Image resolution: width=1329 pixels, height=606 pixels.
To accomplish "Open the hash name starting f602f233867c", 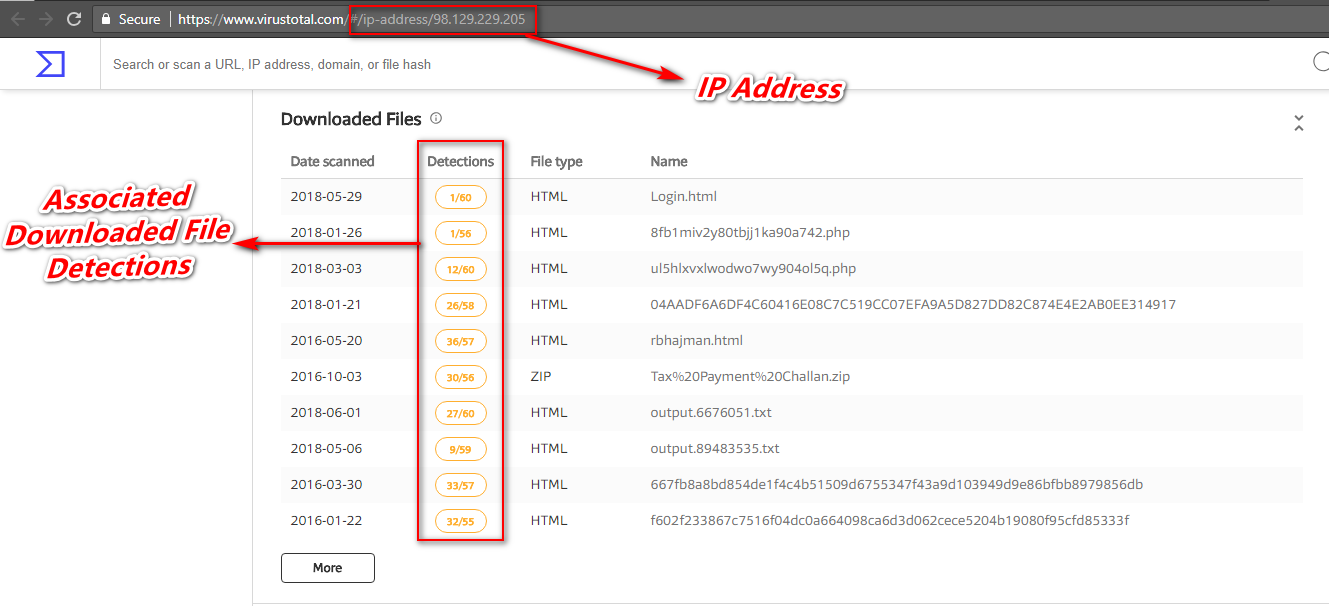I will click(x=890, y=521).
